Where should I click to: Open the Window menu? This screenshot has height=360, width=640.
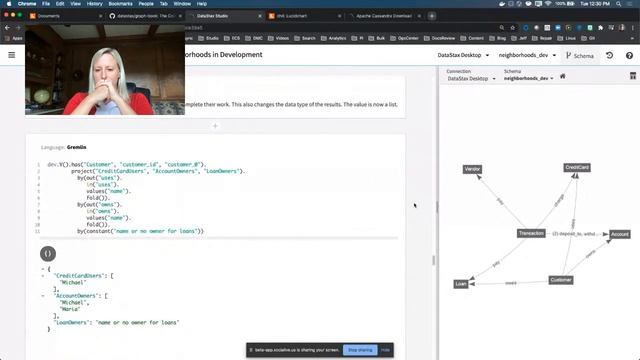pos(182,4)
